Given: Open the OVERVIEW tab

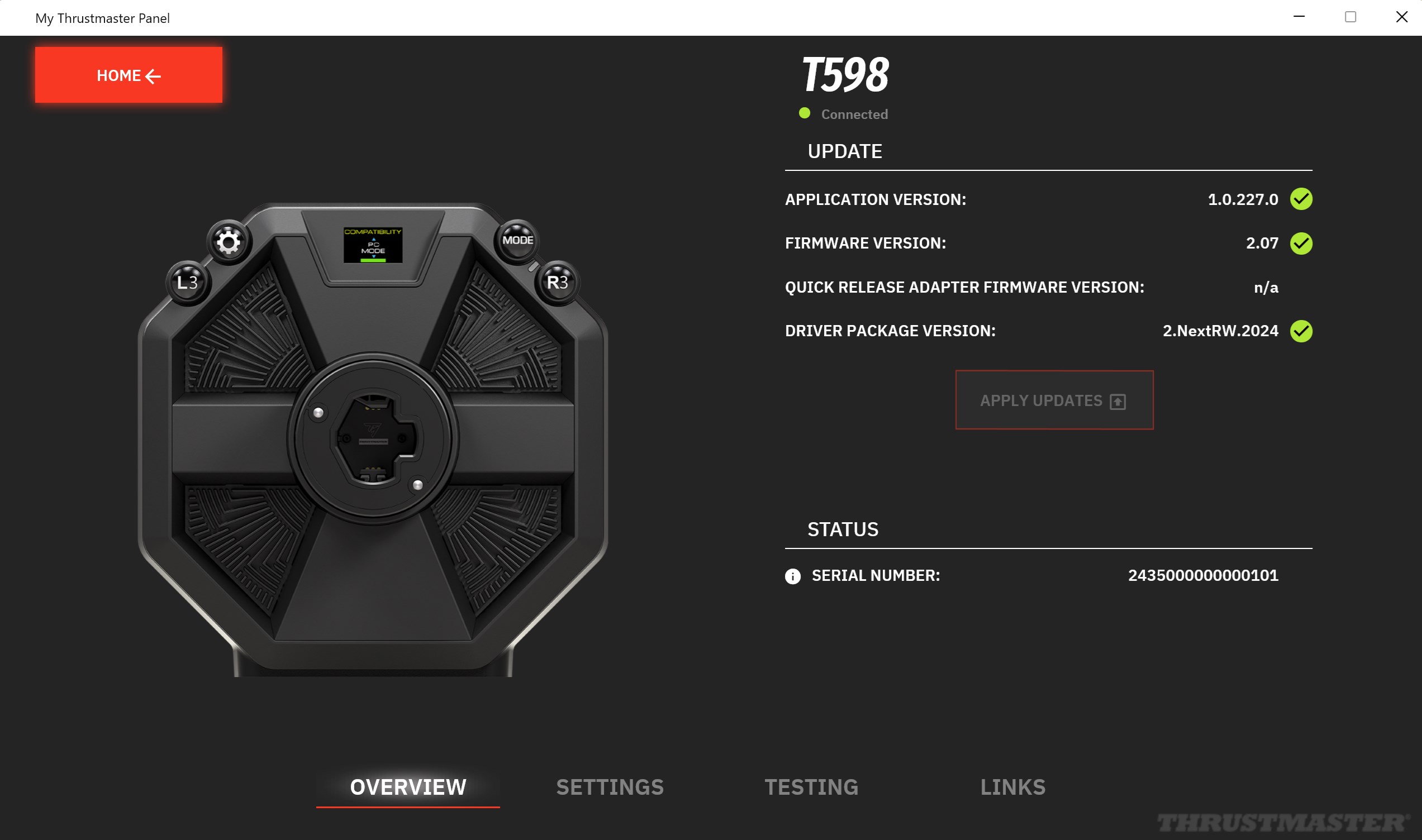Looking at the screenshot, I should click(408, 787).
